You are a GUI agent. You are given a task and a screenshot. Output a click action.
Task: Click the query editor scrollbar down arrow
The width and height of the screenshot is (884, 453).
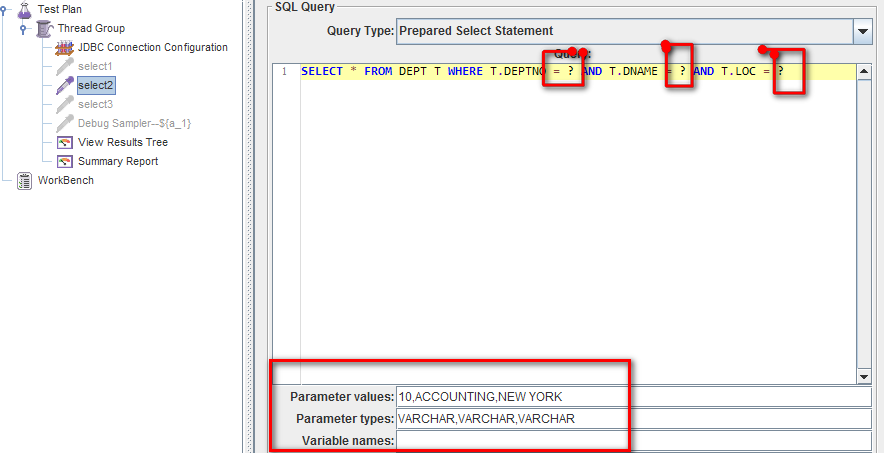click(865, 376)
